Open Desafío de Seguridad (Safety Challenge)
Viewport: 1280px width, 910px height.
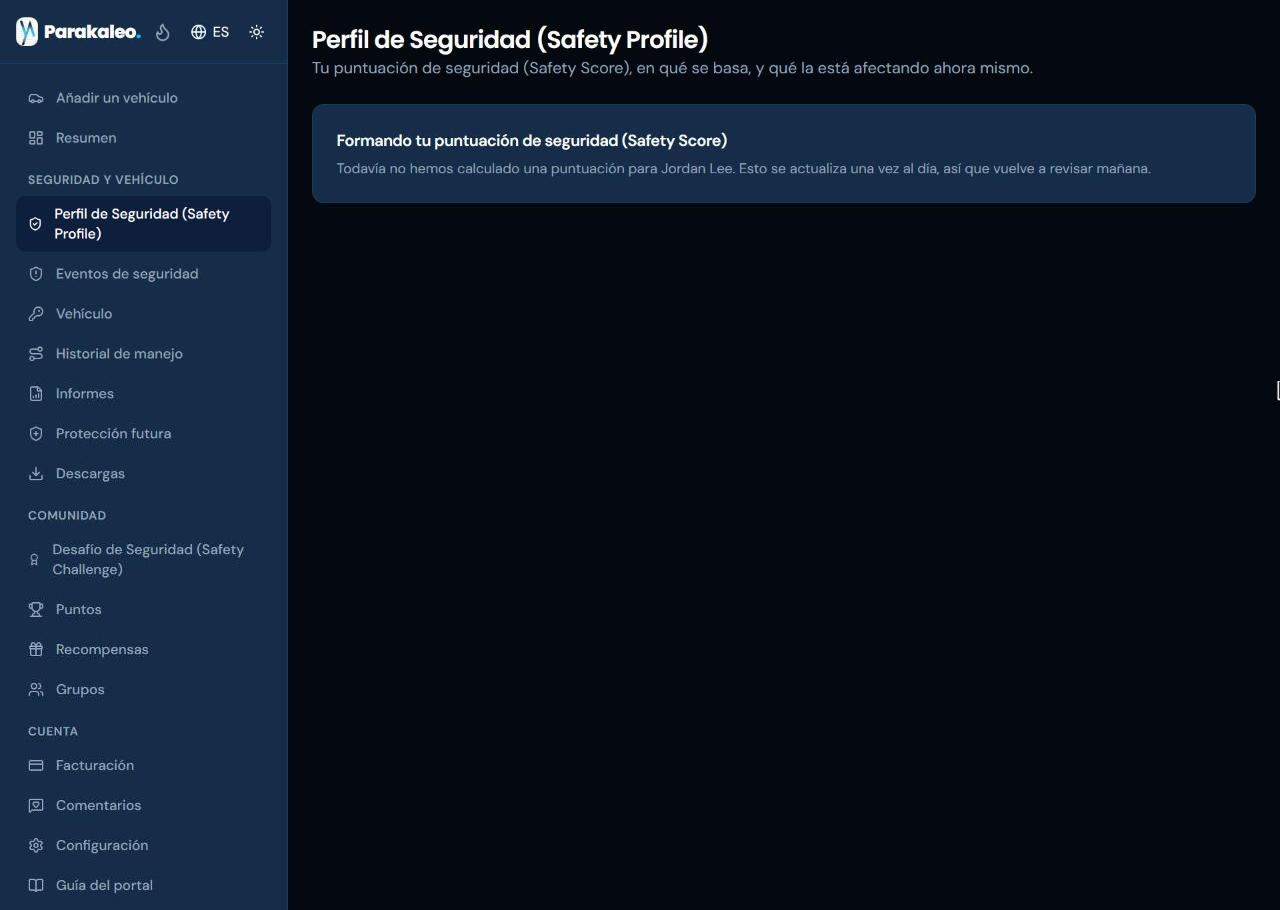[143, 560]
